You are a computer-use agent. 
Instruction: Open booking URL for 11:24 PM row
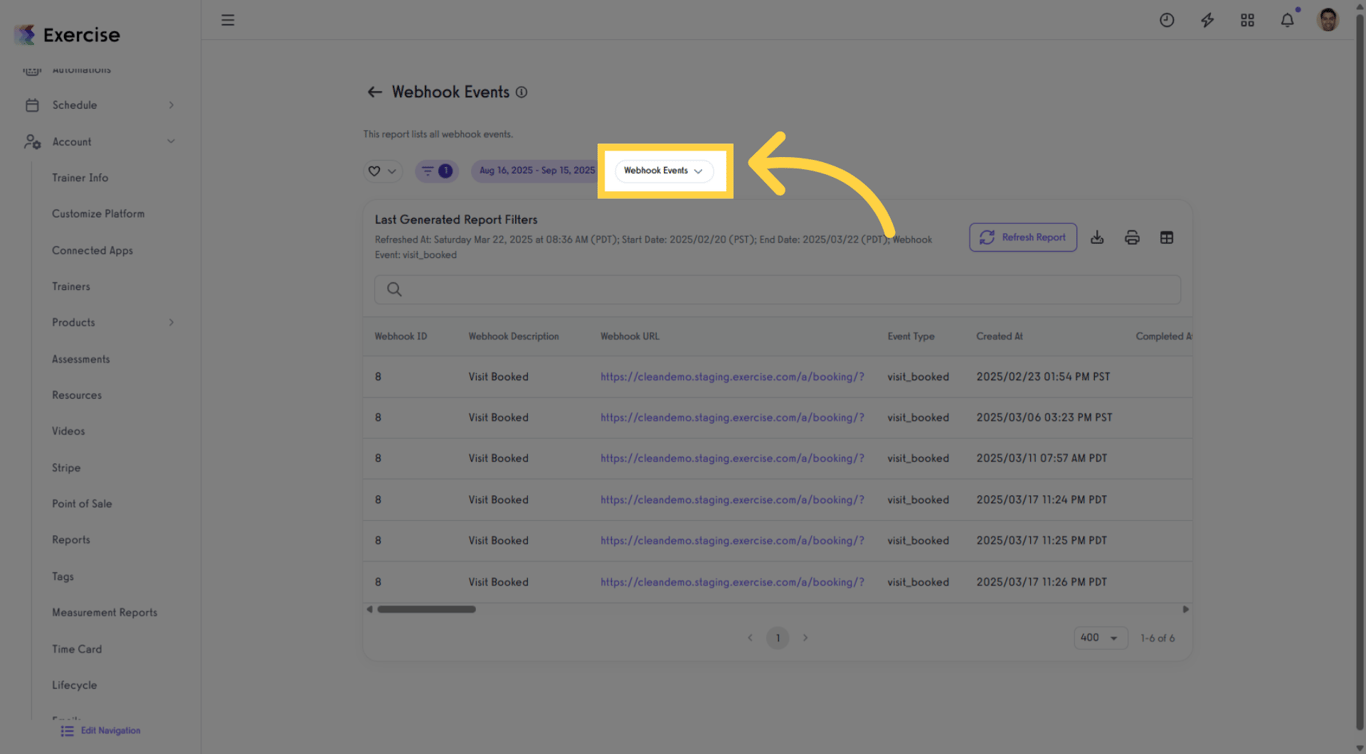pyautogui.click(x=732, y=500)
